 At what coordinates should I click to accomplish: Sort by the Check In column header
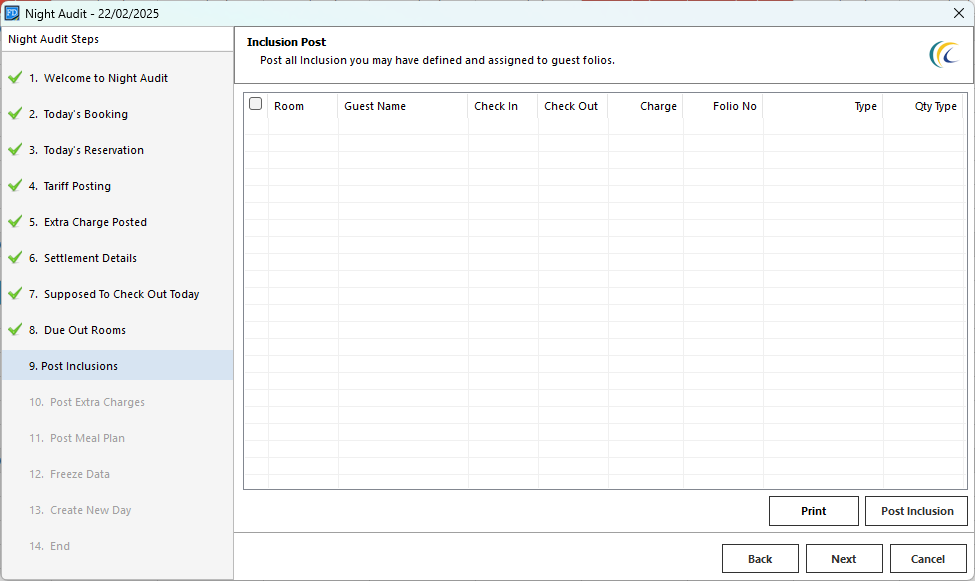pyautogui.click(x=496, y=106)
